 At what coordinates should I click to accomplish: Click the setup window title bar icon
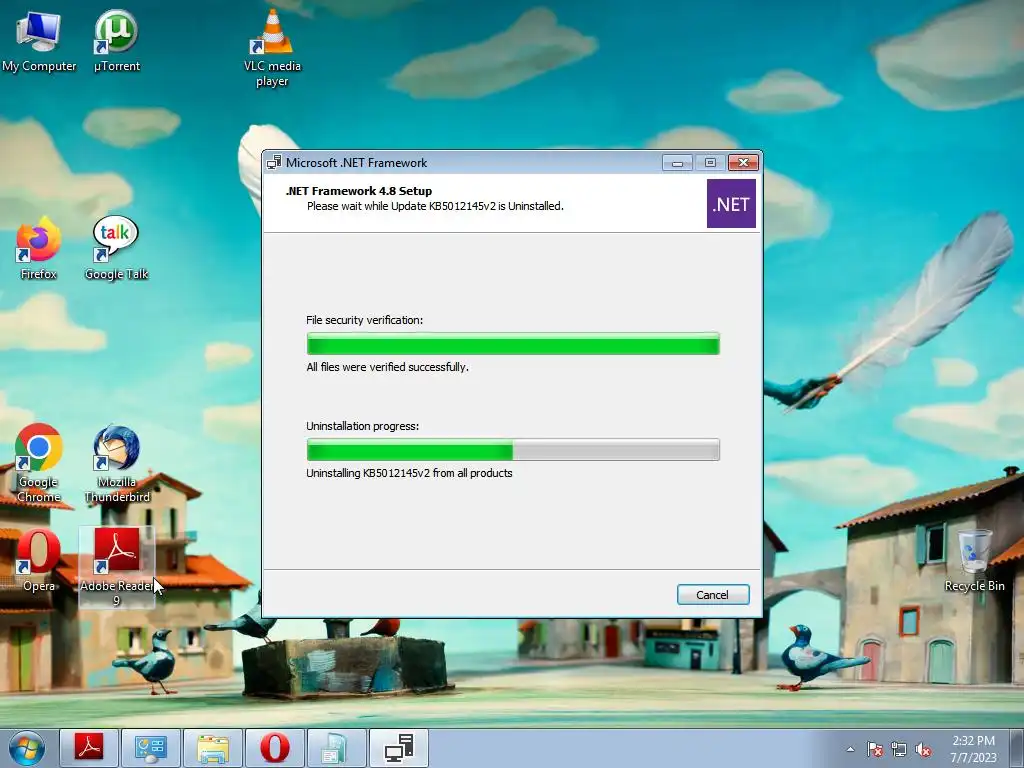(274, 163)
